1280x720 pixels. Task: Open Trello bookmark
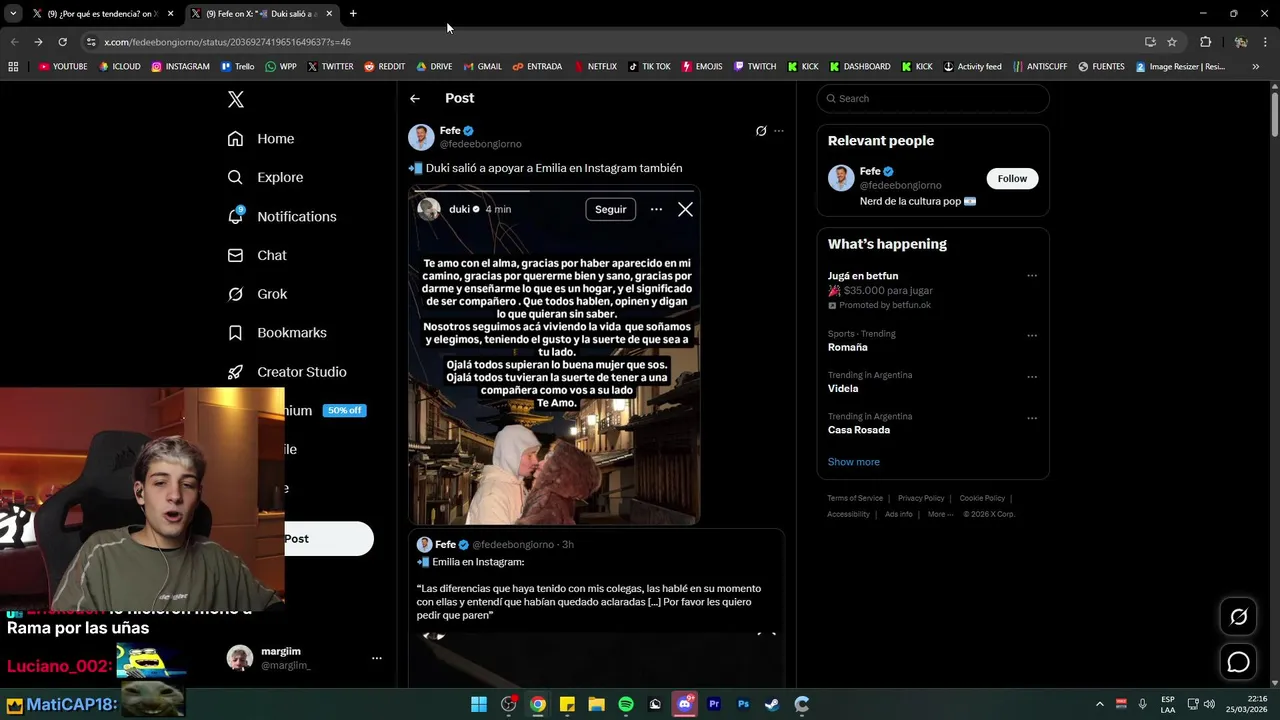[237, 67]
